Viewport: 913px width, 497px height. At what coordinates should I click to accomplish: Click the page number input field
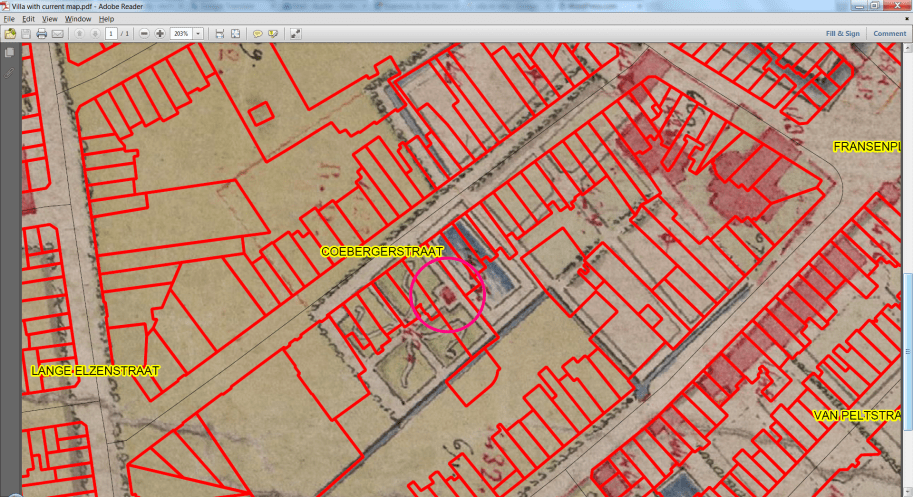coord(111,33)
